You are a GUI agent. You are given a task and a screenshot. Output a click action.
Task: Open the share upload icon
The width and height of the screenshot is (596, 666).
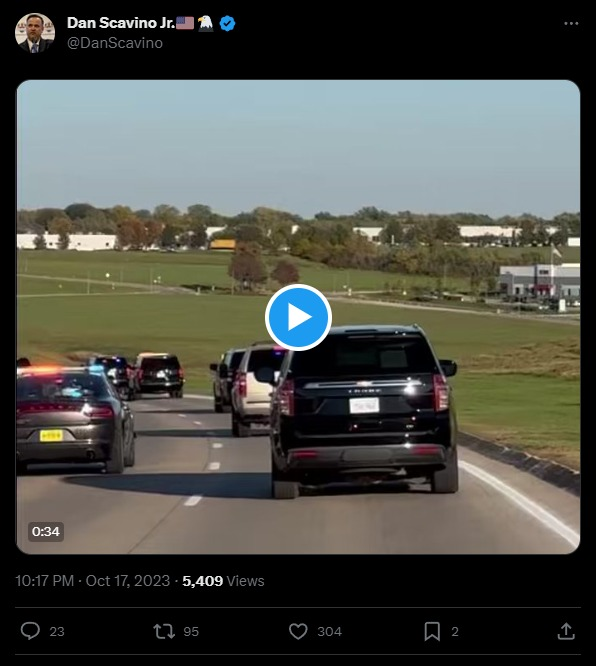[566, 631]
